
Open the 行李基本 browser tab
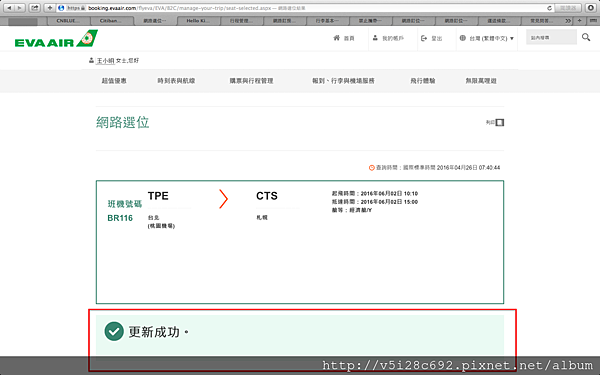tap(328, 21)
